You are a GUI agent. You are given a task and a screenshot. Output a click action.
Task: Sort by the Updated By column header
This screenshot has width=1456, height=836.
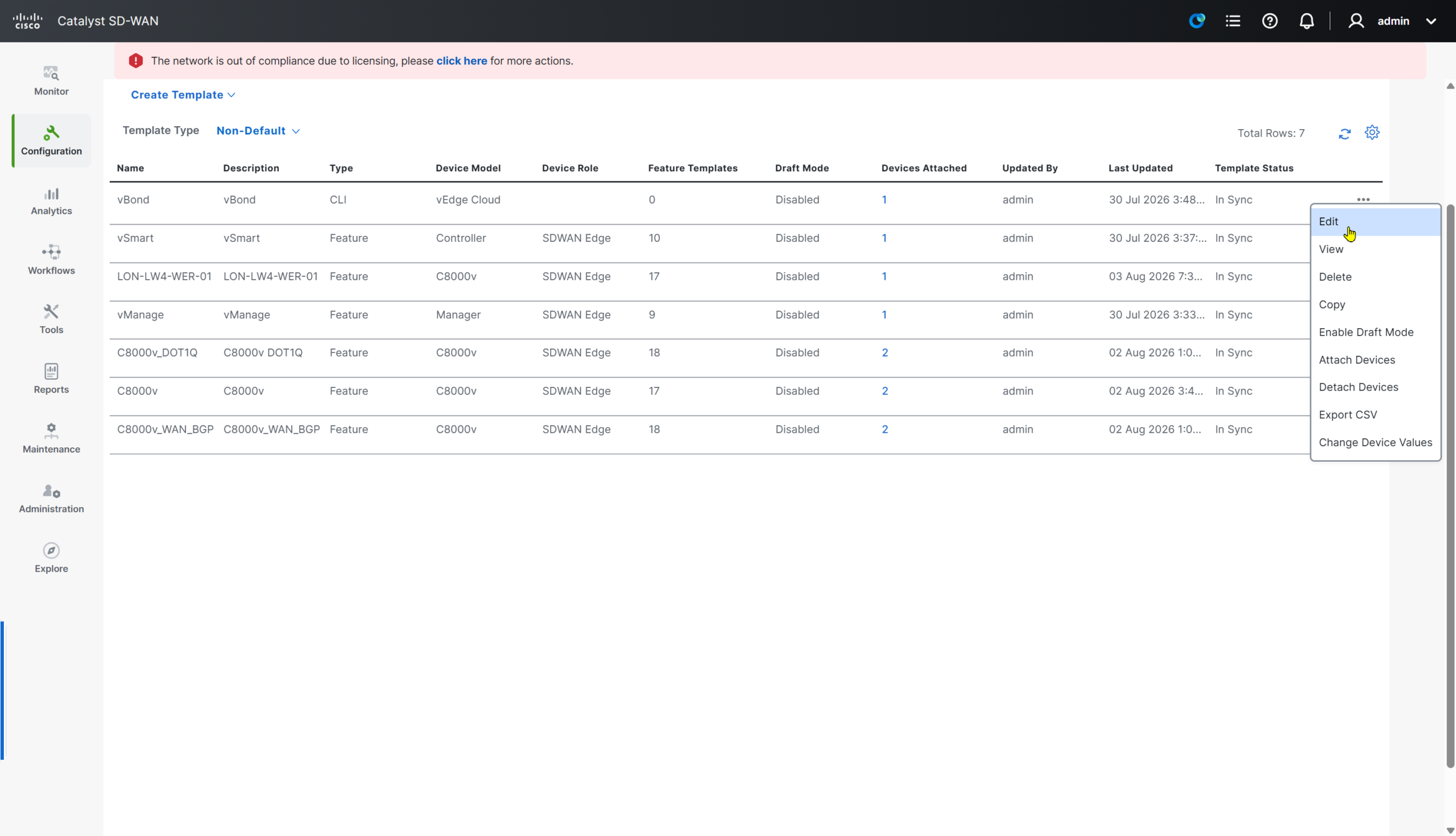coord(1029,168)
